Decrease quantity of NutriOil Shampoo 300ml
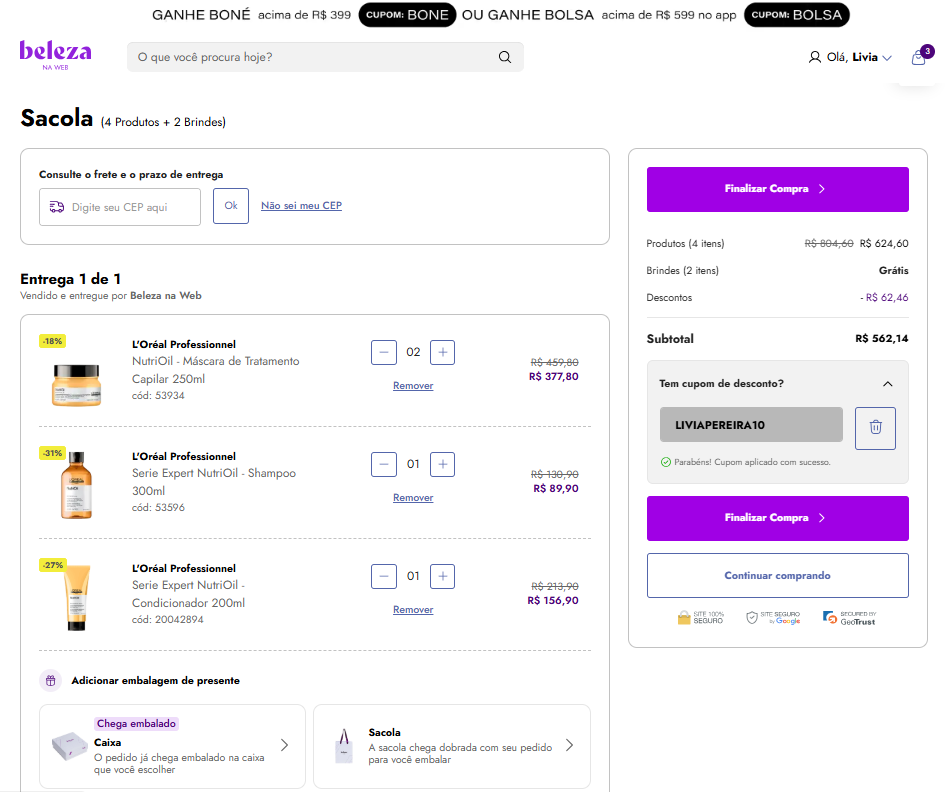The image size is (948, 792). coord(384,464)
